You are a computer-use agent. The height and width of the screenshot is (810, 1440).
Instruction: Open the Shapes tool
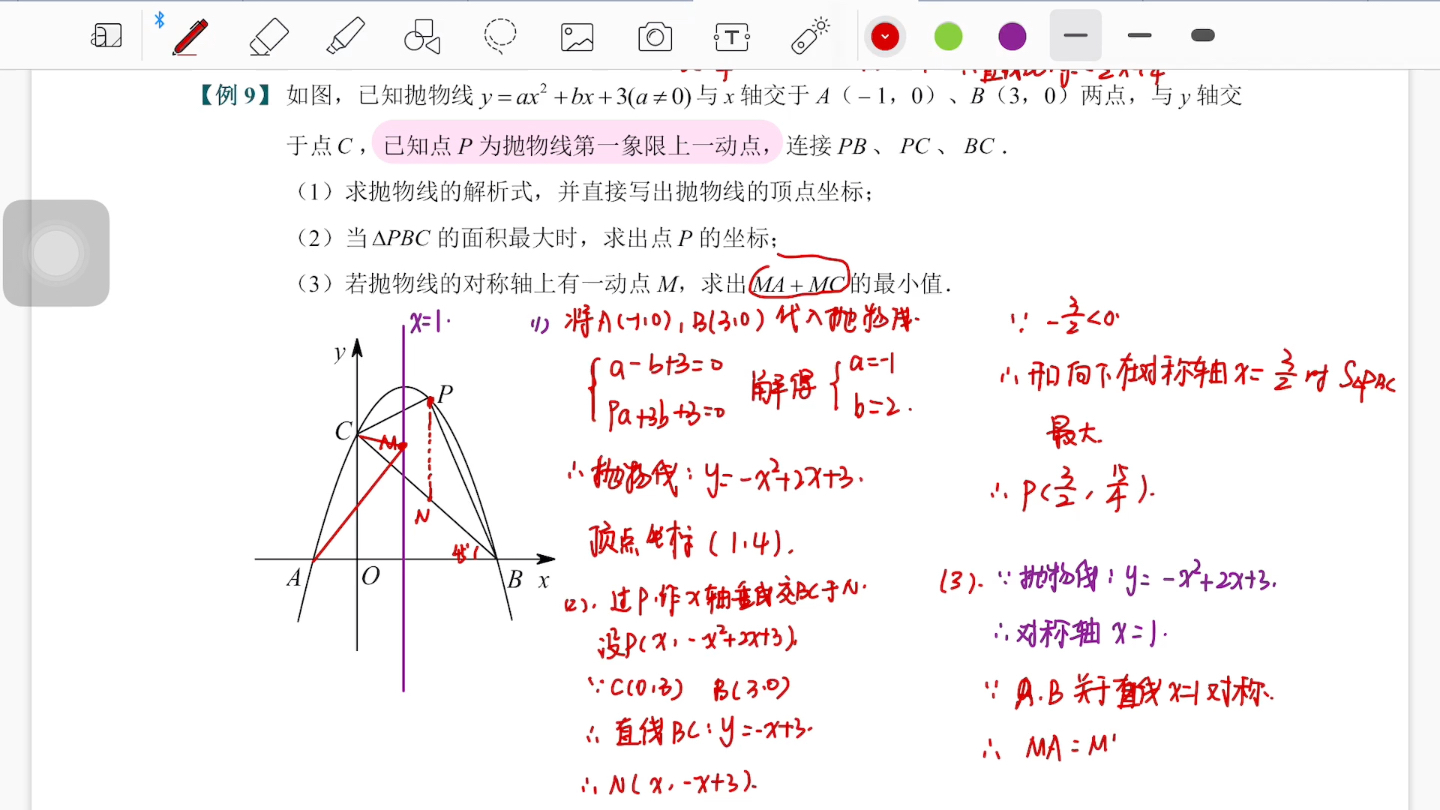click(420, 35)
